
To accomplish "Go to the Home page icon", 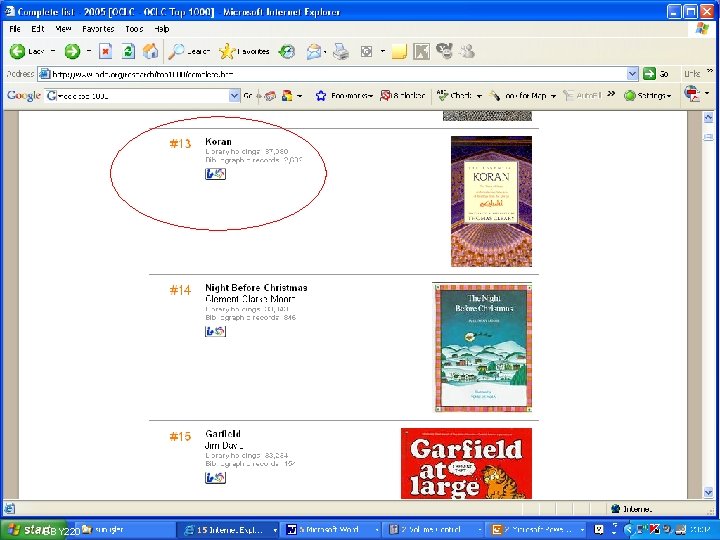I will tap(150, 51).
